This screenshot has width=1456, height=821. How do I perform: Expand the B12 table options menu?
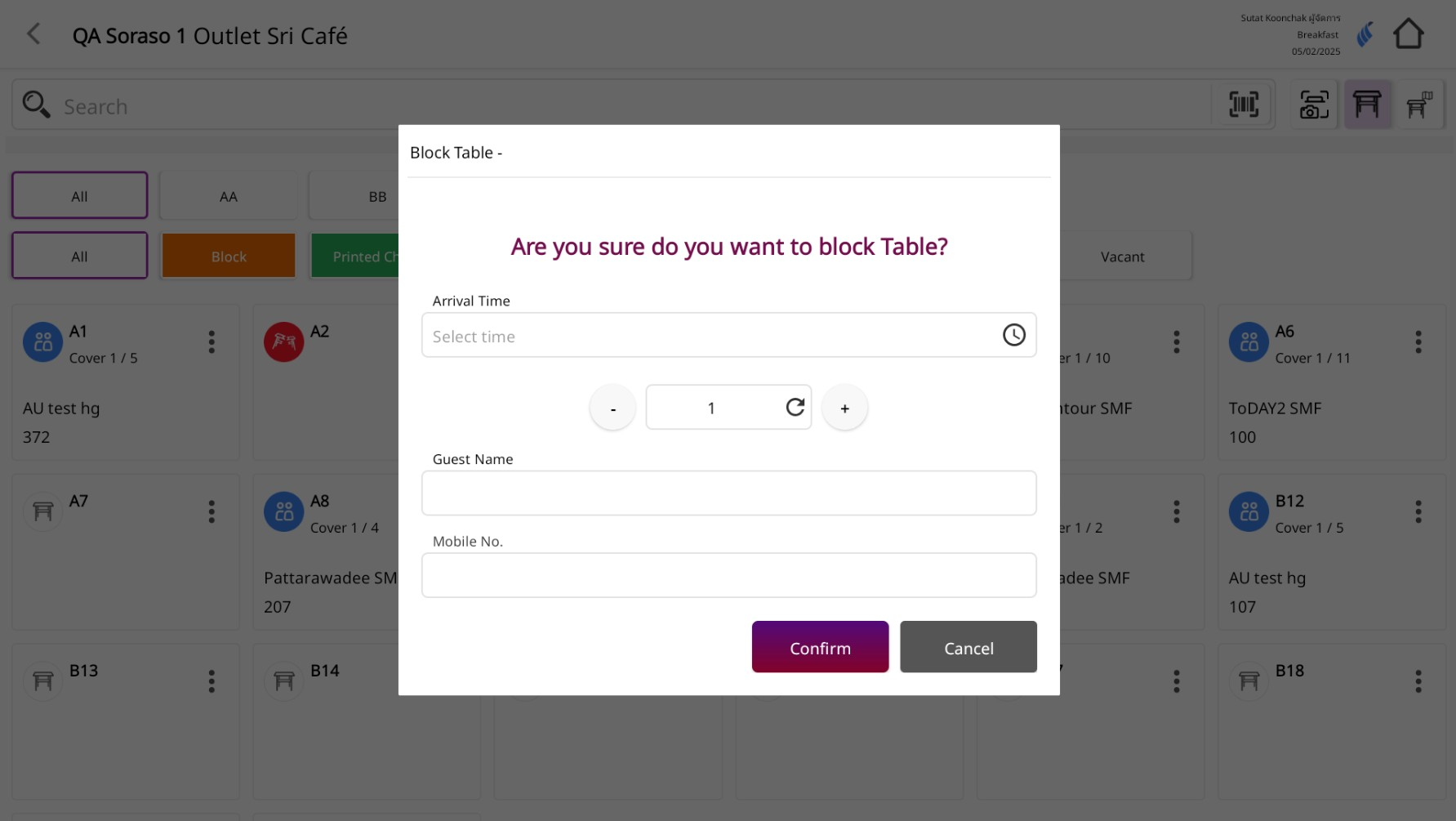[1418, 512]
